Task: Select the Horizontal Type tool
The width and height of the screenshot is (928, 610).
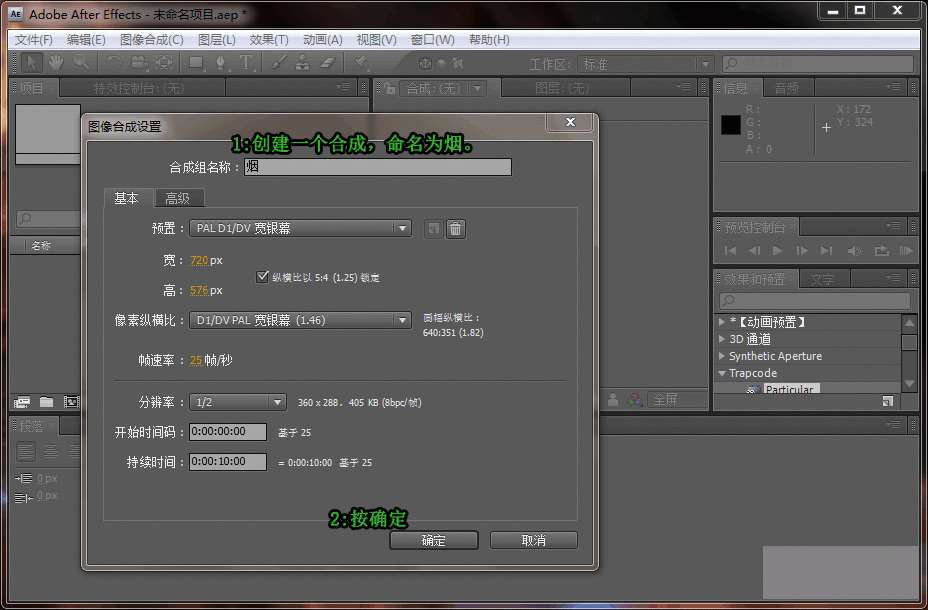Action: click(246, 63)
